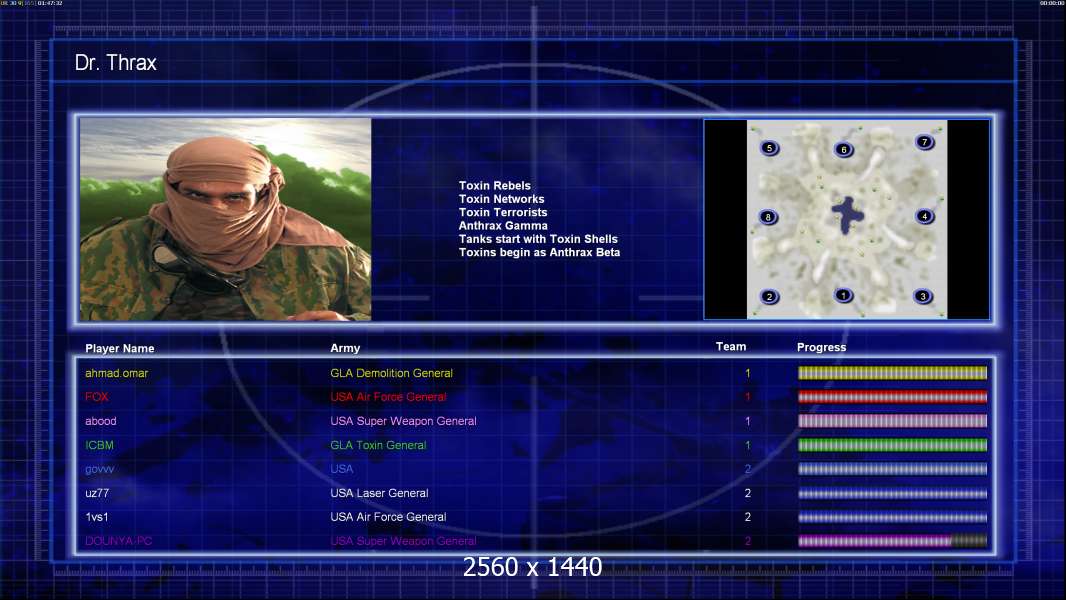Click start position marker 5 on map
Screen dimensions: 1066x600
[x=769, y=148]
